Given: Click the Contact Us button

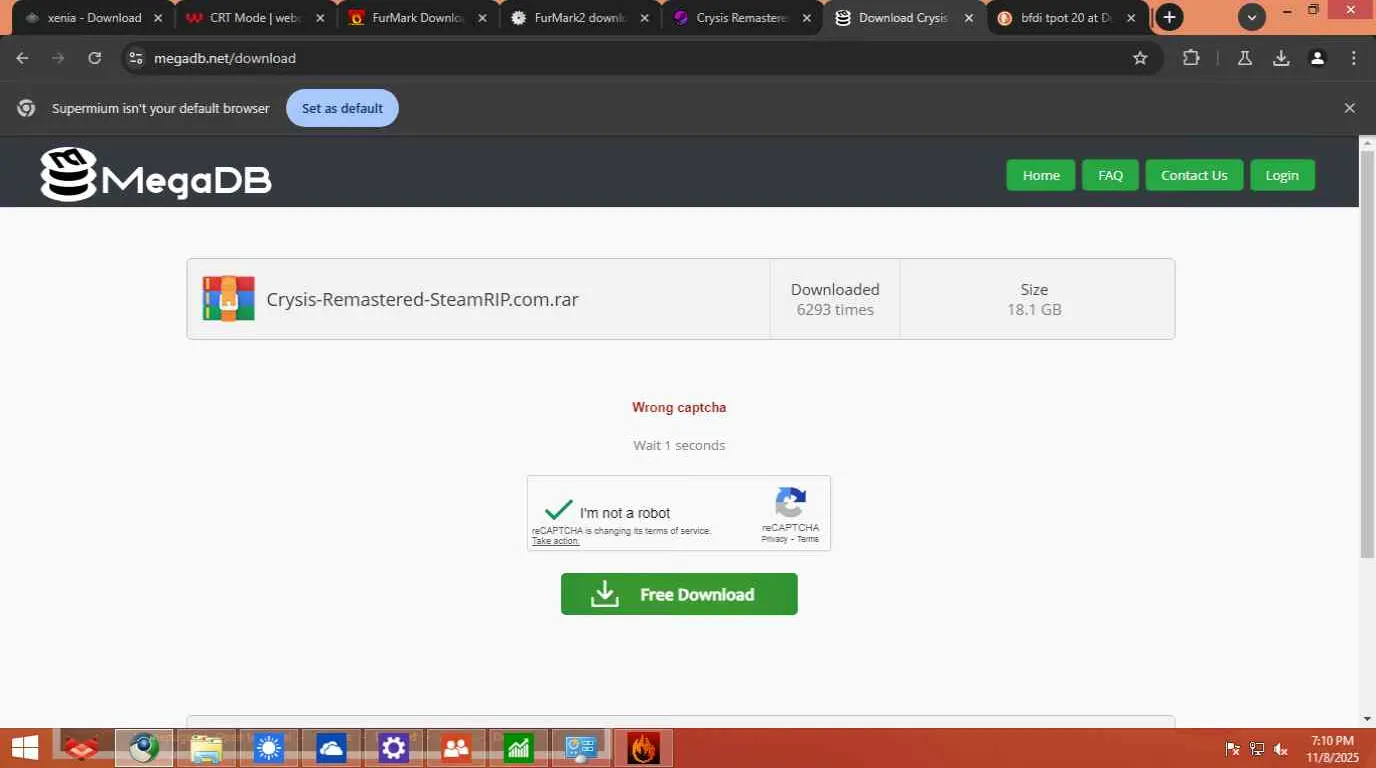Looking at the screenshot, I should (x=1194, y=175).
